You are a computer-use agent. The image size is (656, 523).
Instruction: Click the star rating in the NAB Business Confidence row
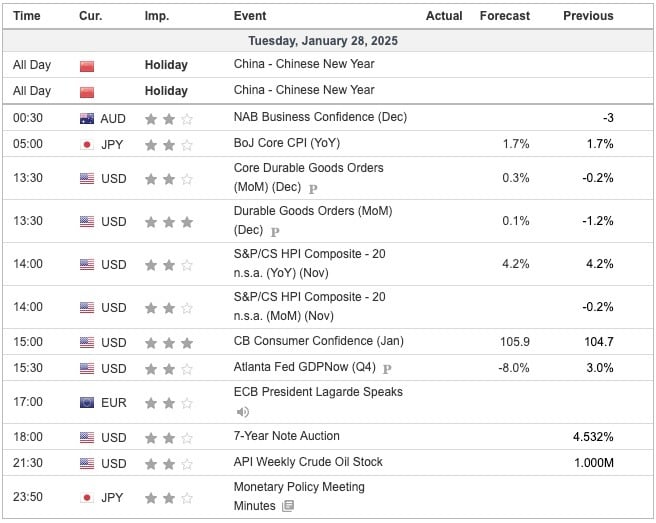[x=169, y=120]
